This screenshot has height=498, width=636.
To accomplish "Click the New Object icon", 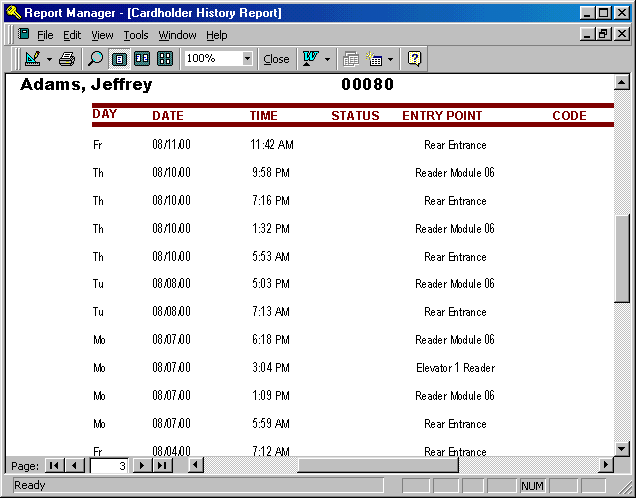I will tap(375, 59).
